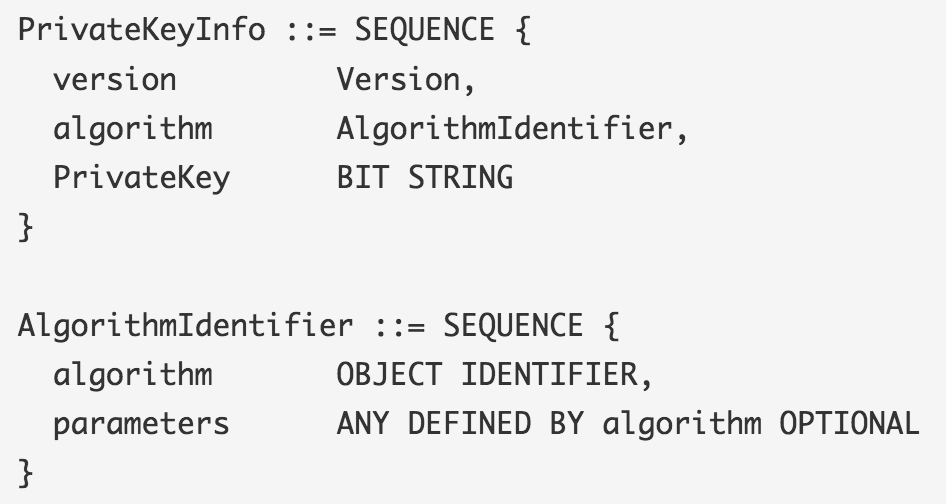Click the final closing brace
The height and width of the screenshot is (504, 946).
coord(26,474)
